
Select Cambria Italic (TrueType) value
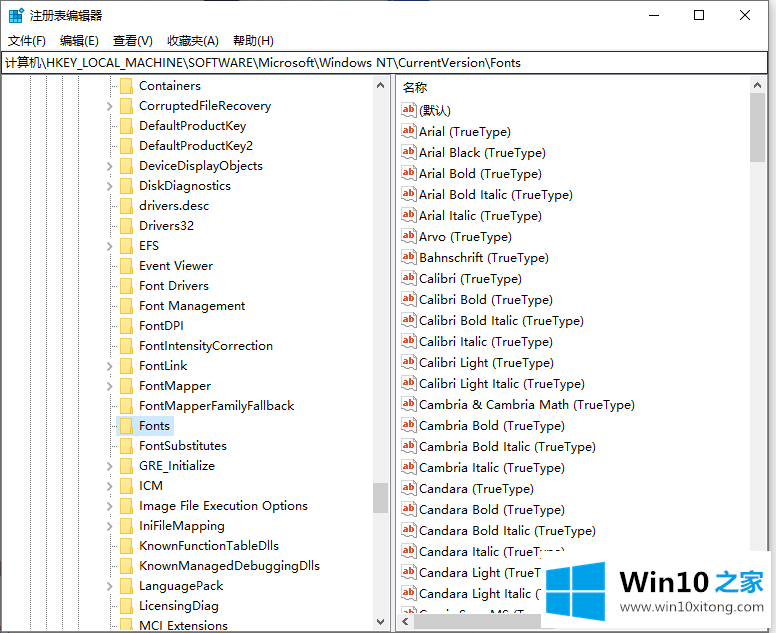click(491, 468)
